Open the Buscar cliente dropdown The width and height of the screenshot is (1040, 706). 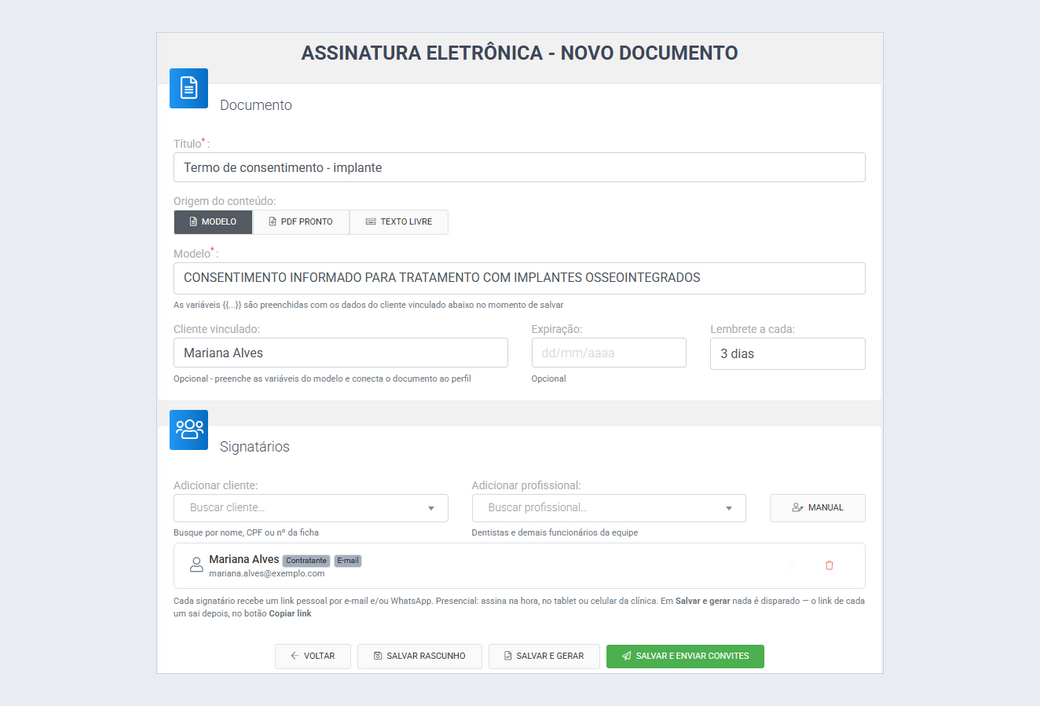click(x=310, y=508)
